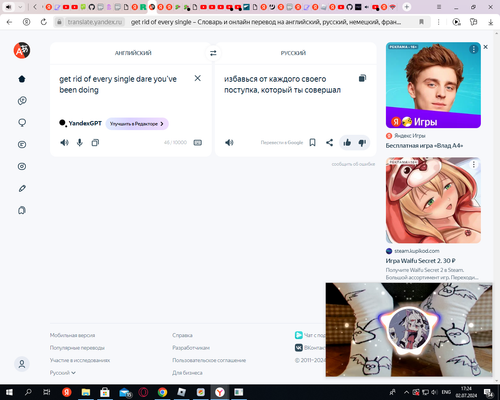
Task: Open Windows taskbar search
Action: 28,392
